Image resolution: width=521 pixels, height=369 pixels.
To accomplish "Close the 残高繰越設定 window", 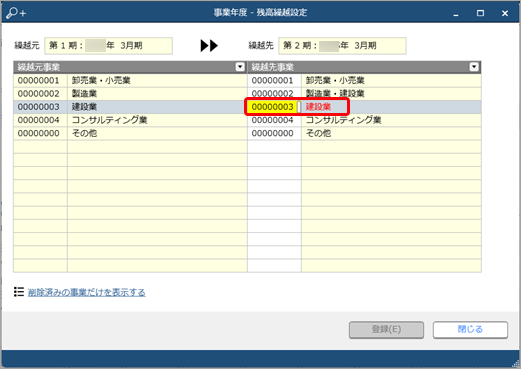I will point(505,13).
